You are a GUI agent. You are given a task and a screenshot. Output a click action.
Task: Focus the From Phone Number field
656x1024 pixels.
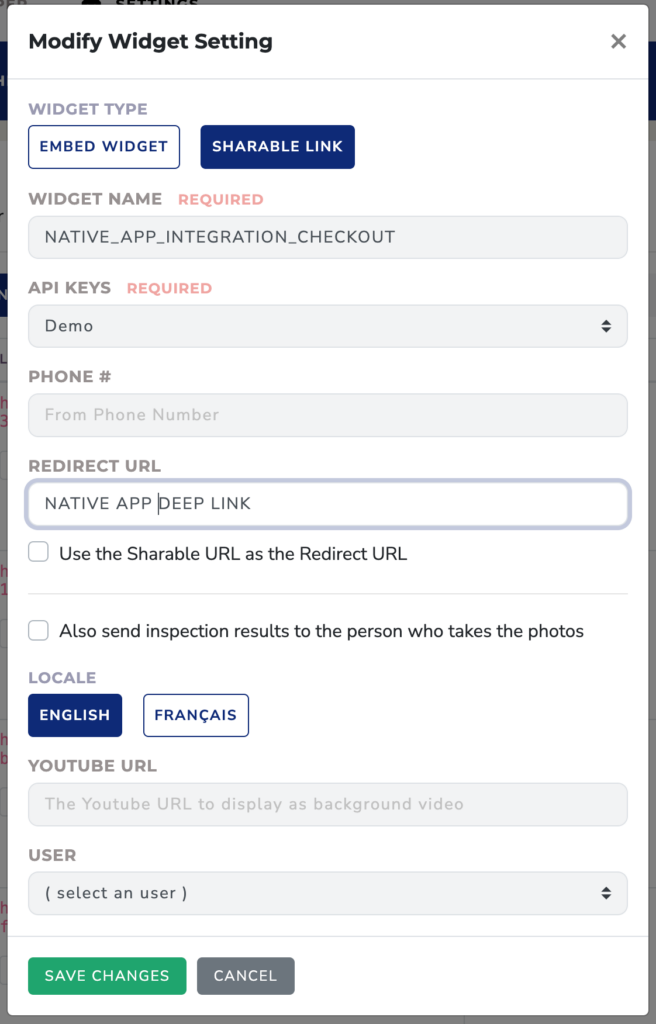click(x=328, y=415)
